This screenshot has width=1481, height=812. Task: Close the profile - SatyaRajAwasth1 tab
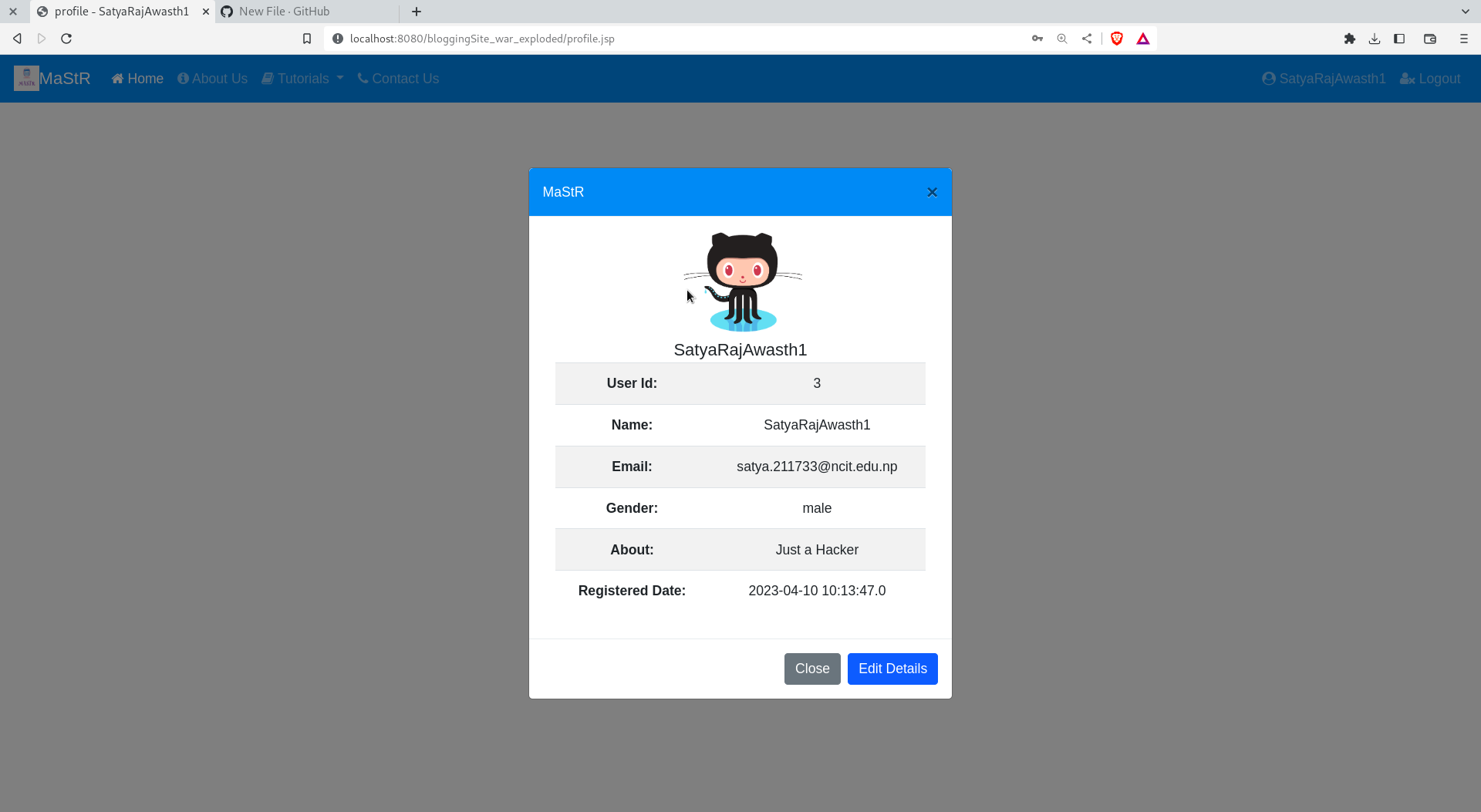[x=206, y=12]
